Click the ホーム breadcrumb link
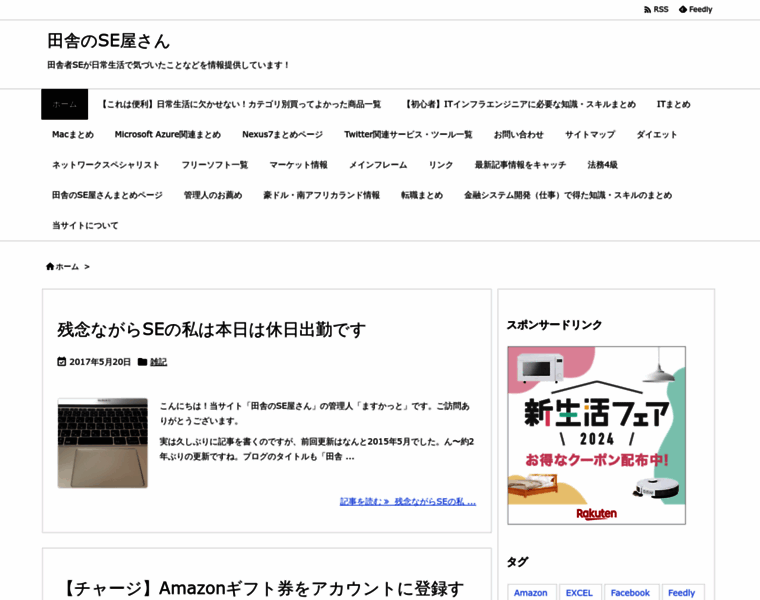 pos(67,267)
